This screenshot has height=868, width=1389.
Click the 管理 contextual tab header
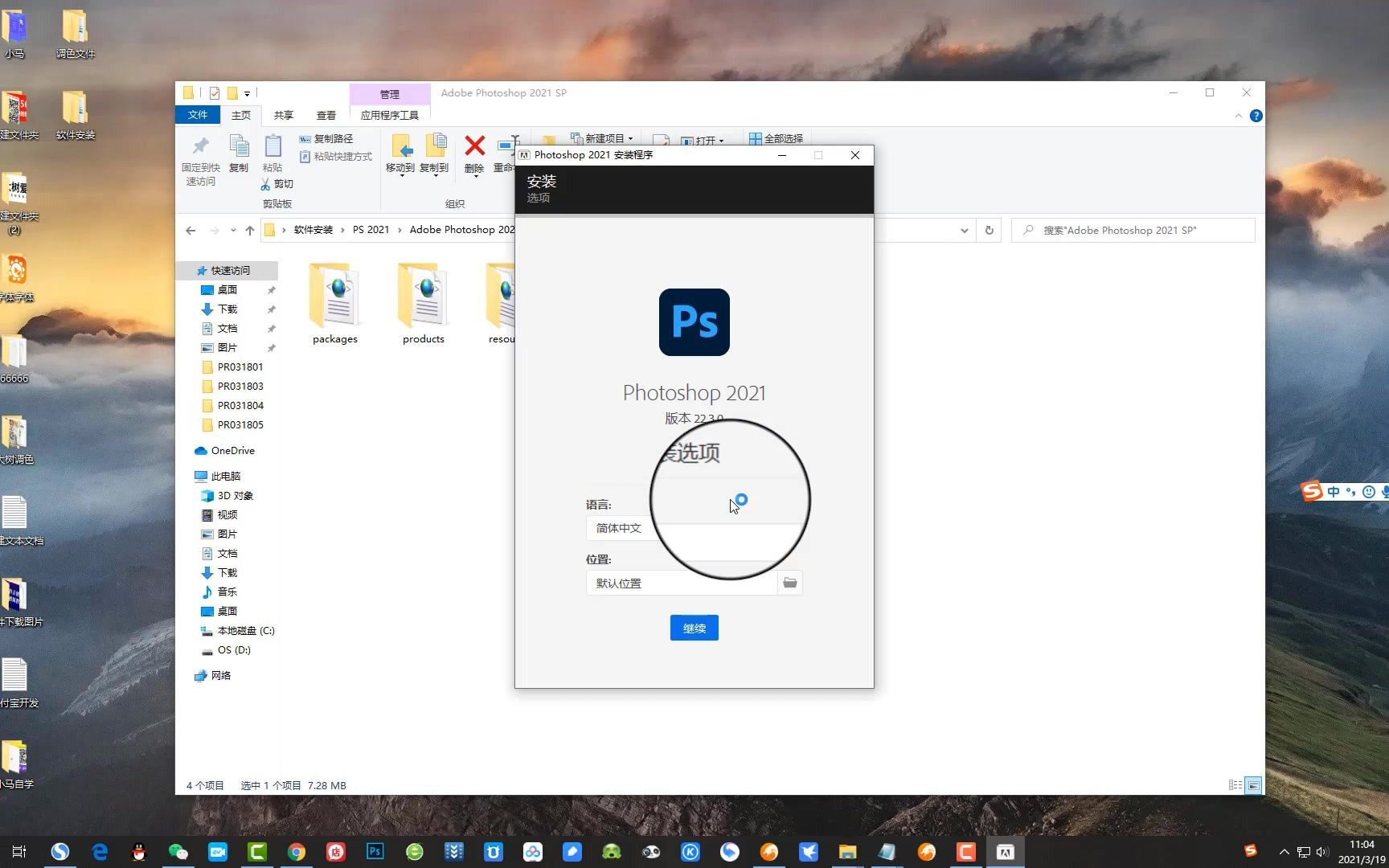click(x=390, y=94)
